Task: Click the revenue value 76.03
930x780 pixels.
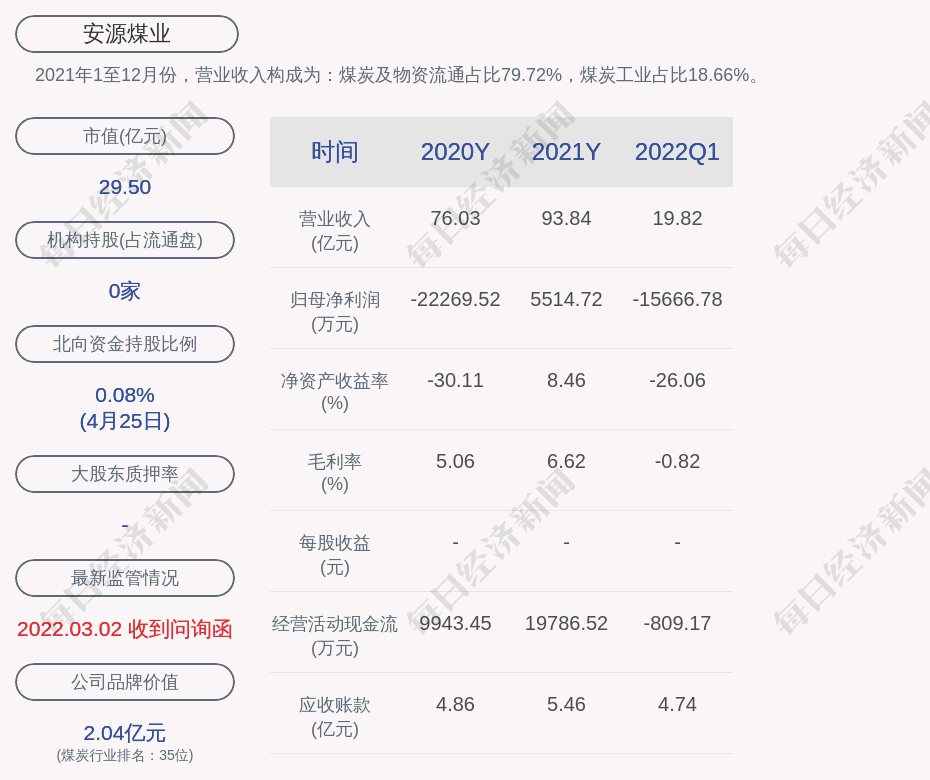Action: (455, 218)
